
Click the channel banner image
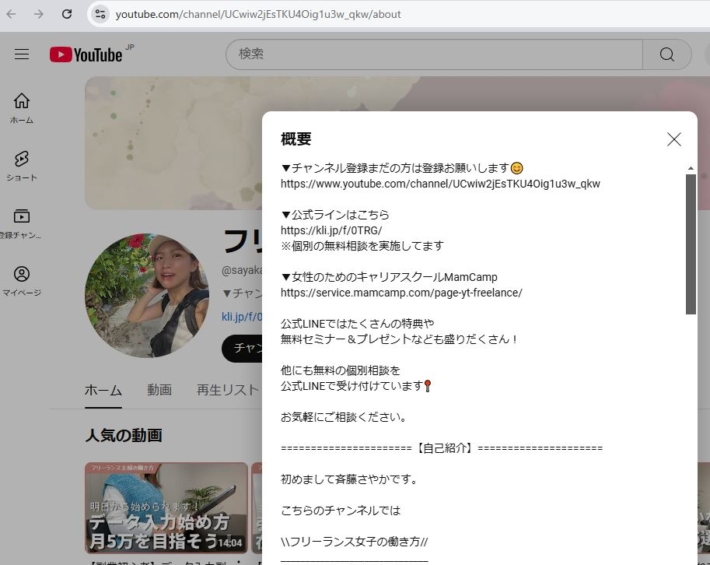point(173,143)
